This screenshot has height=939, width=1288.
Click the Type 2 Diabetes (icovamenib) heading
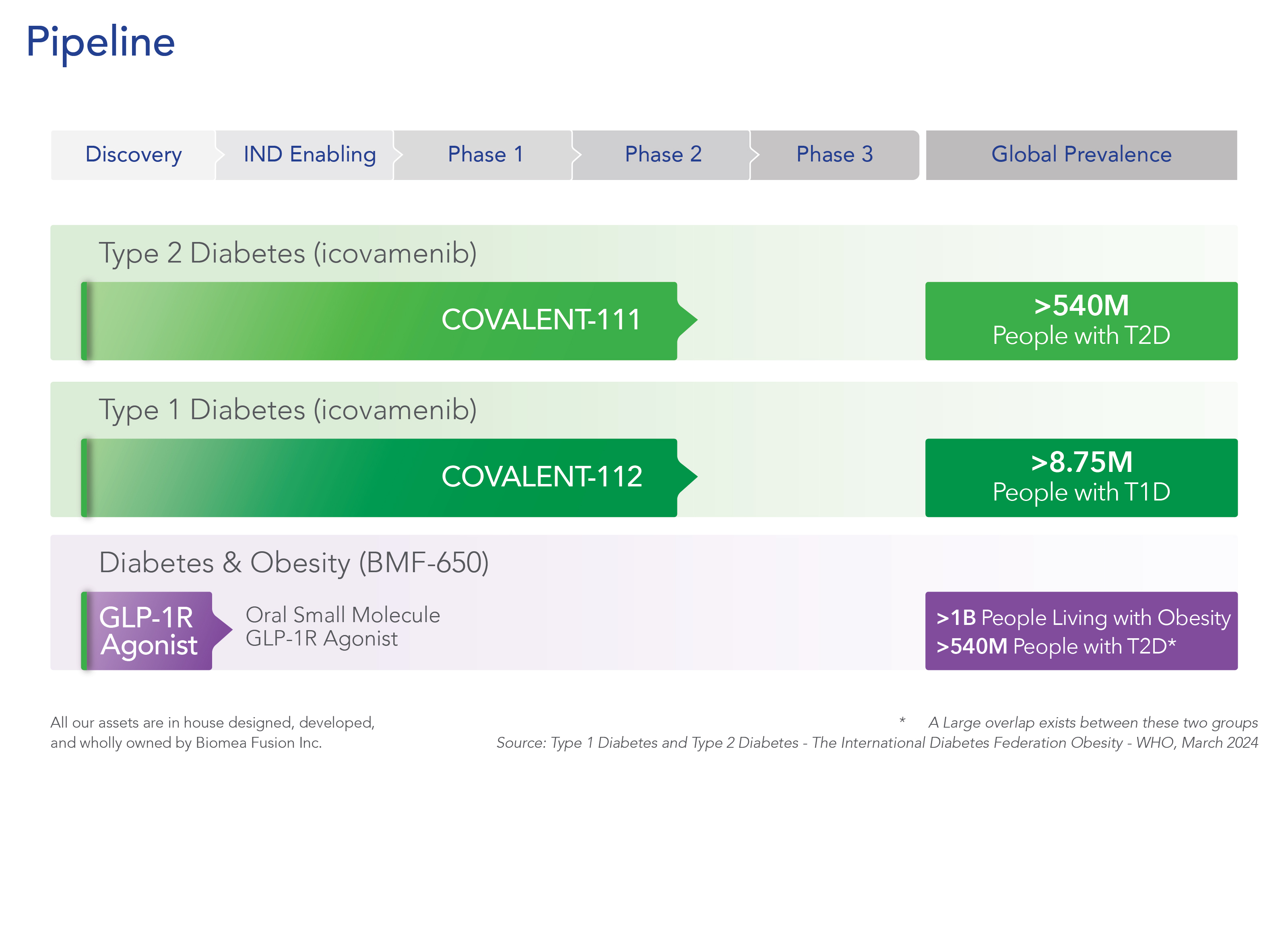[x=287, y=253]
